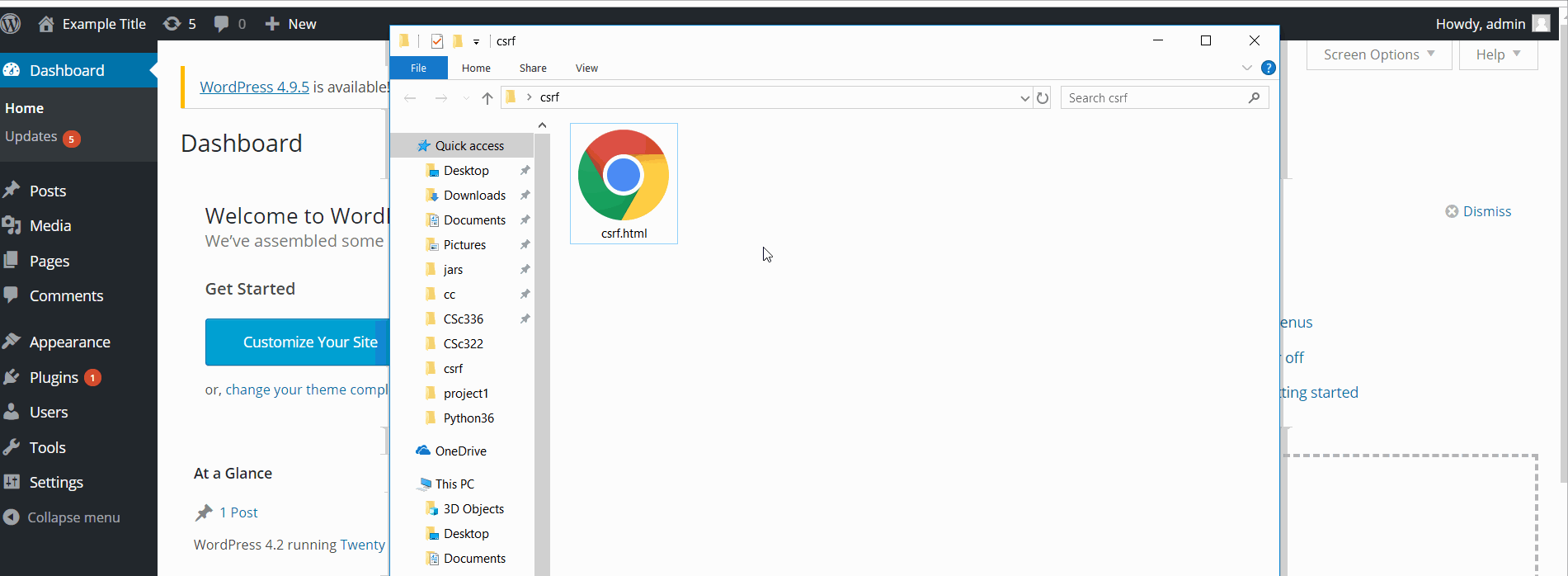Viewport: 1568px width, 576px height.
Task: Expand breadcrumb chevron before csrf
Action: click(529, 97)
